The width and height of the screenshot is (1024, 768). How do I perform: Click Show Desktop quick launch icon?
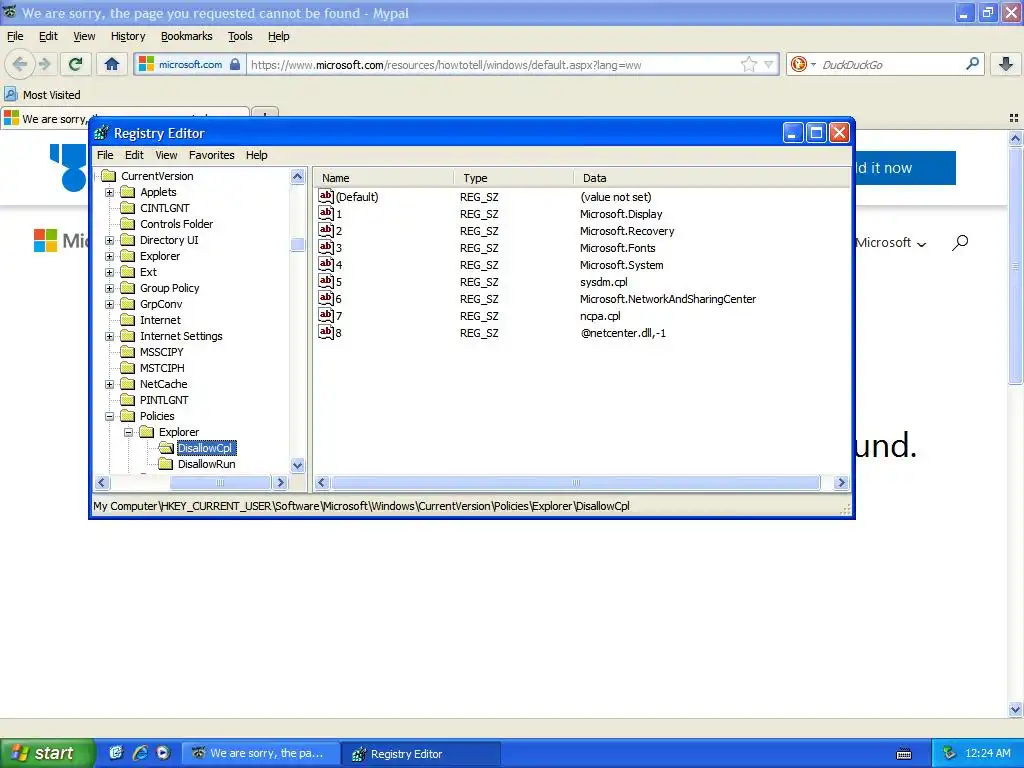(116, 752)
